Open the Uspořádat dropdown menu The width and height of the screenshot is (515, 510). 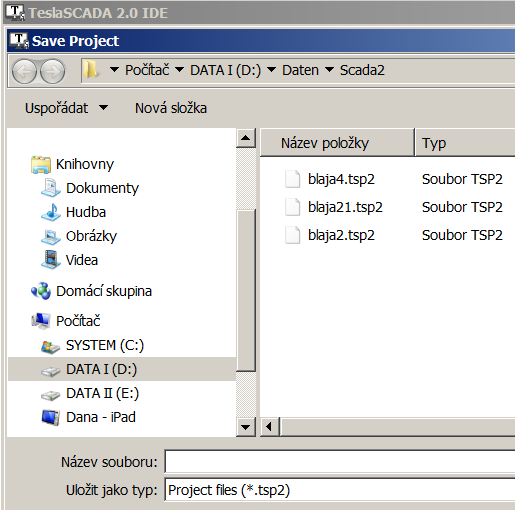pos(67,108)
